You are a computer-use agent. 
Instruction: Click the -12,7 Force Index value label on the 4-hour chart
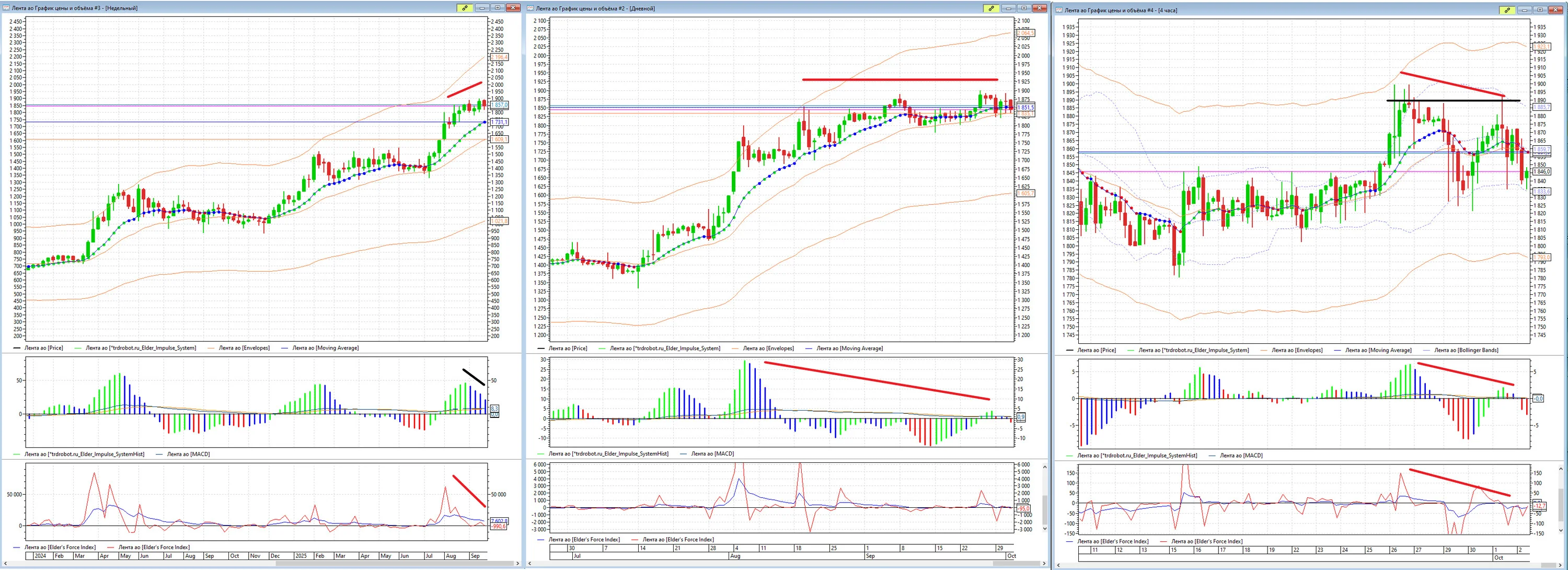[x=1540, y=506]
